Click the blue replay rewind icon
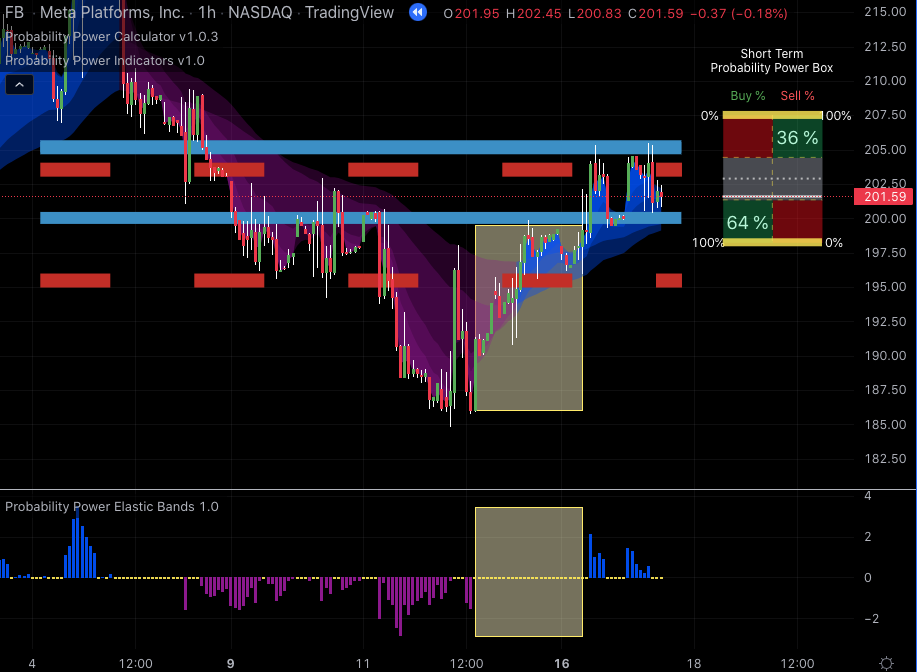The width and height of the screenshot is (917, 672). point(416,13)
